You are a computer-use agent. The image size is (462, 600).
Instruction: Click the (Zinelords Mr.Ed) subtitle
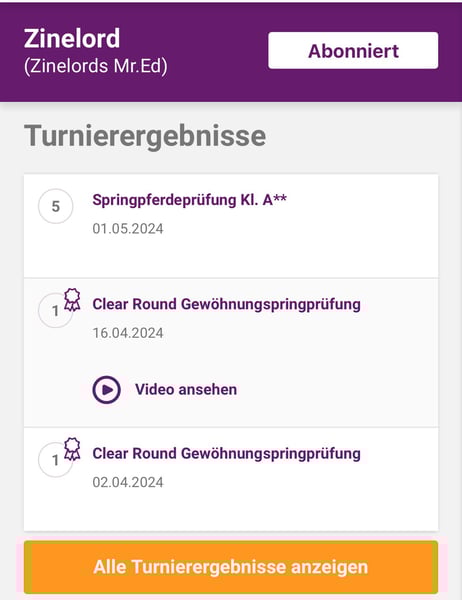click(x=96, y=66)
